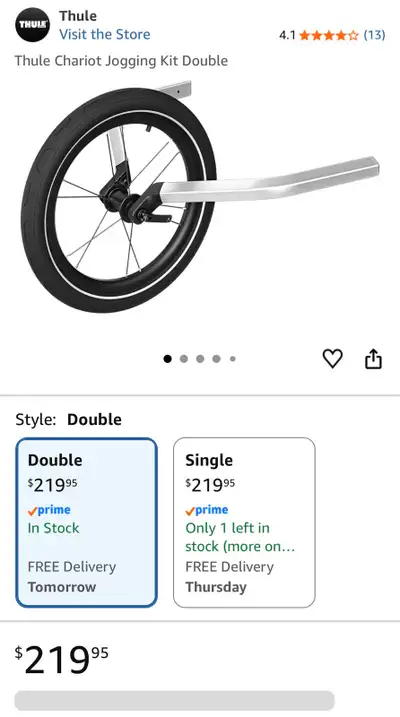Viewport: 400px width, 717px height.
Task: Open the 13 reviews count link
Action: click(x=374, y=35)
